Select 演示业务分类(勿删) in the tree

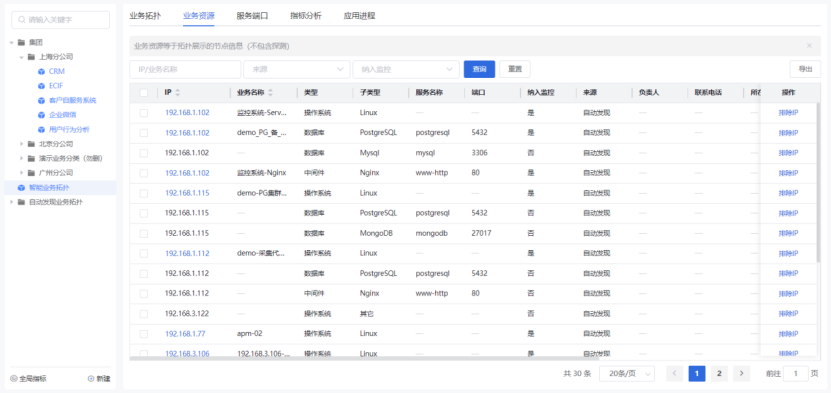[x=70, y=158]
